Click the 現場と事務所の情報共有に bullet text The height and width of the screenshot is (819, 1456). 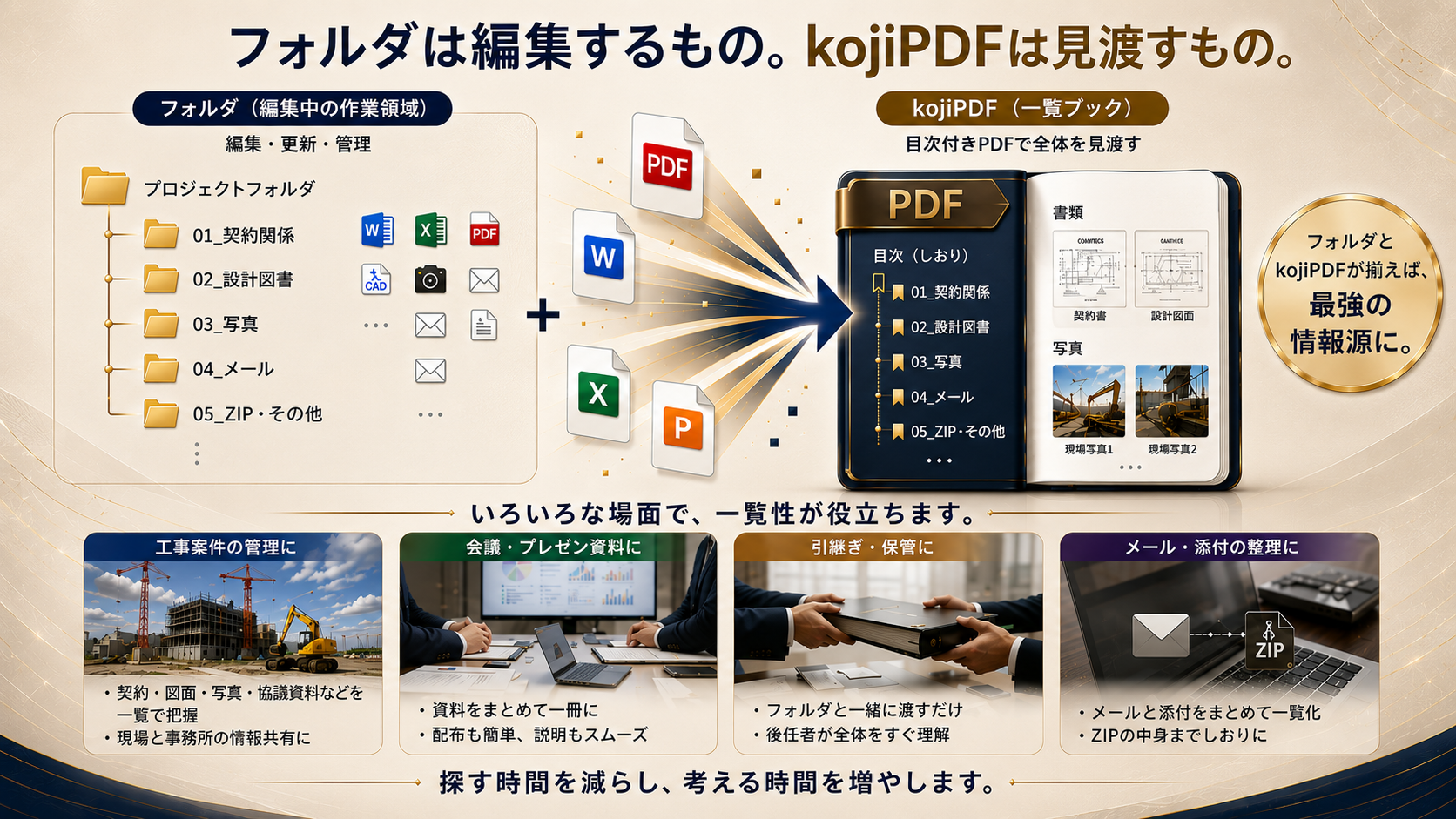coord(213,738)
